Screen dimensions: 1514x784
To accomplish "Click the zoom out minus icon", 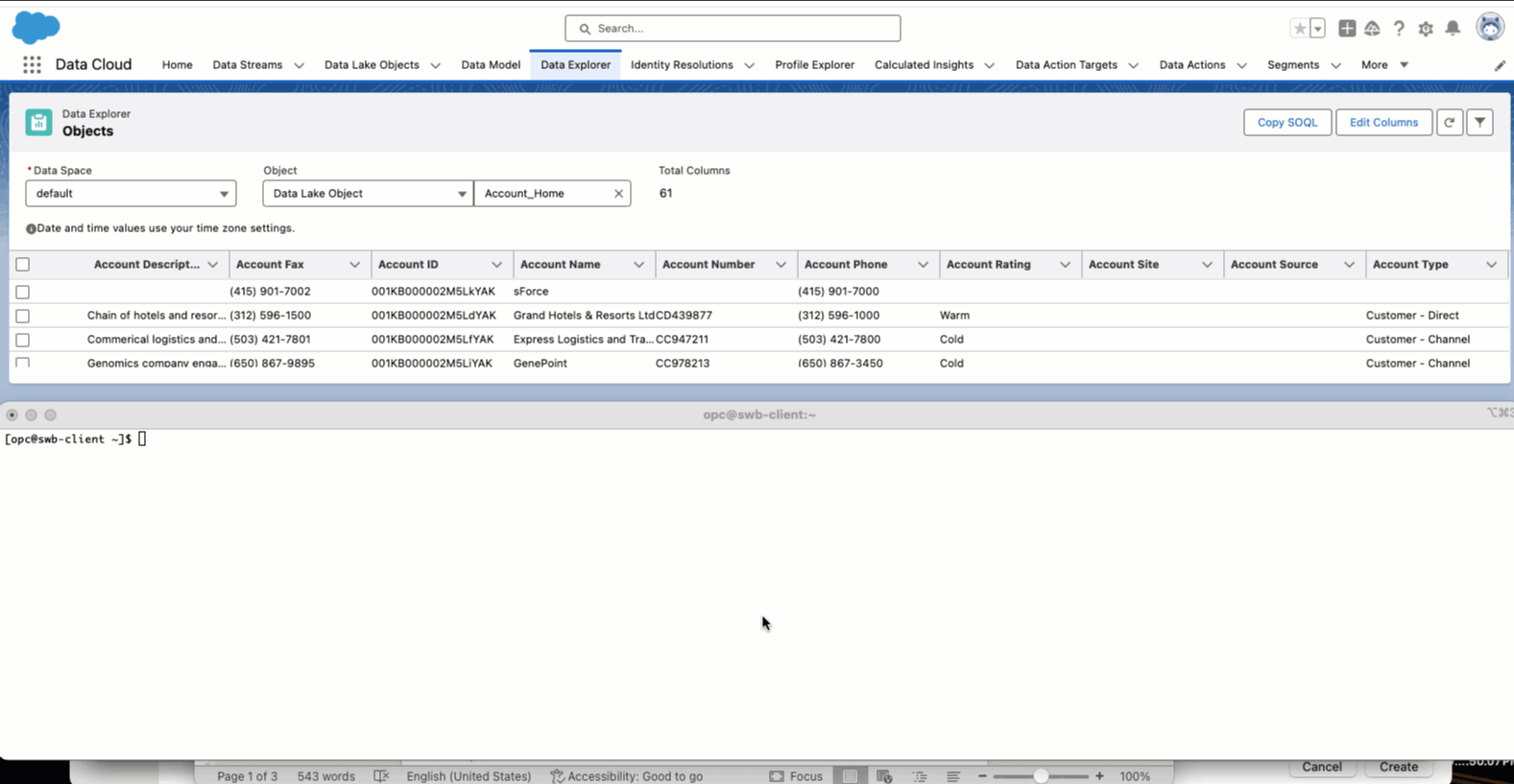I will (982, 775).
